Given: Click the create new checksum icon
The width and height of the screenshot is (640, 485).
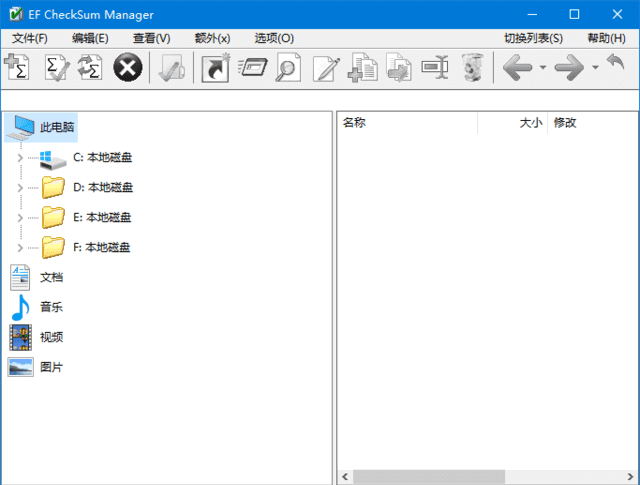Looking at the screenshot, I should (17, 67).
